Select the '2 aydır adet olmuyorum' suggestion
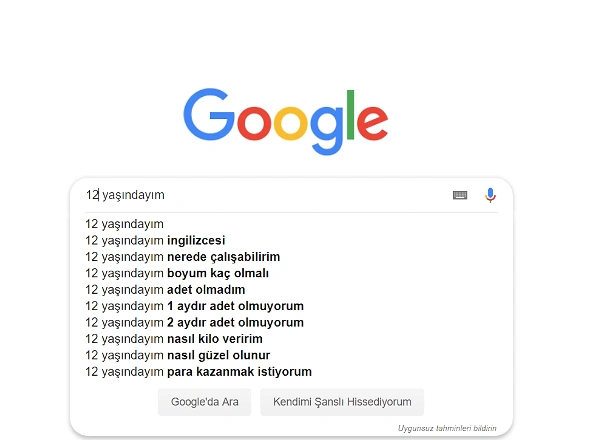The height and width of the screenshot is (440, 599). click(194, 323)
